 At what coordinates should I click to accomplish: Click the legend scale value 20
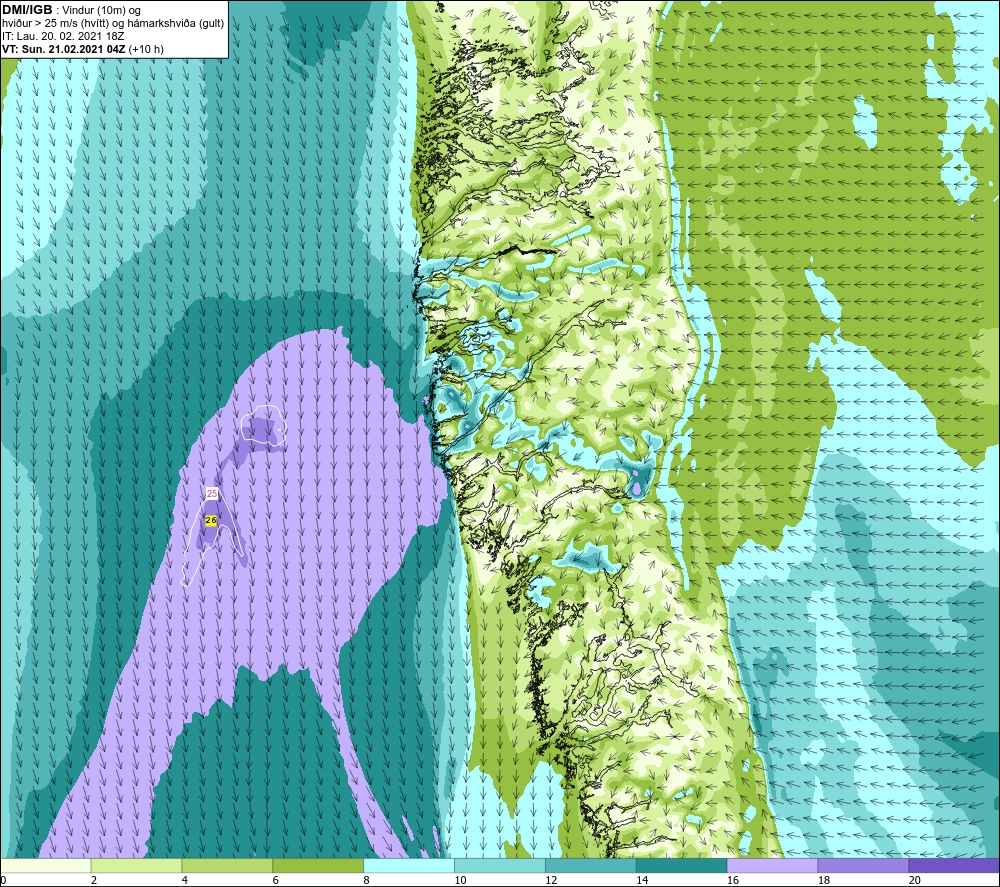915,880
